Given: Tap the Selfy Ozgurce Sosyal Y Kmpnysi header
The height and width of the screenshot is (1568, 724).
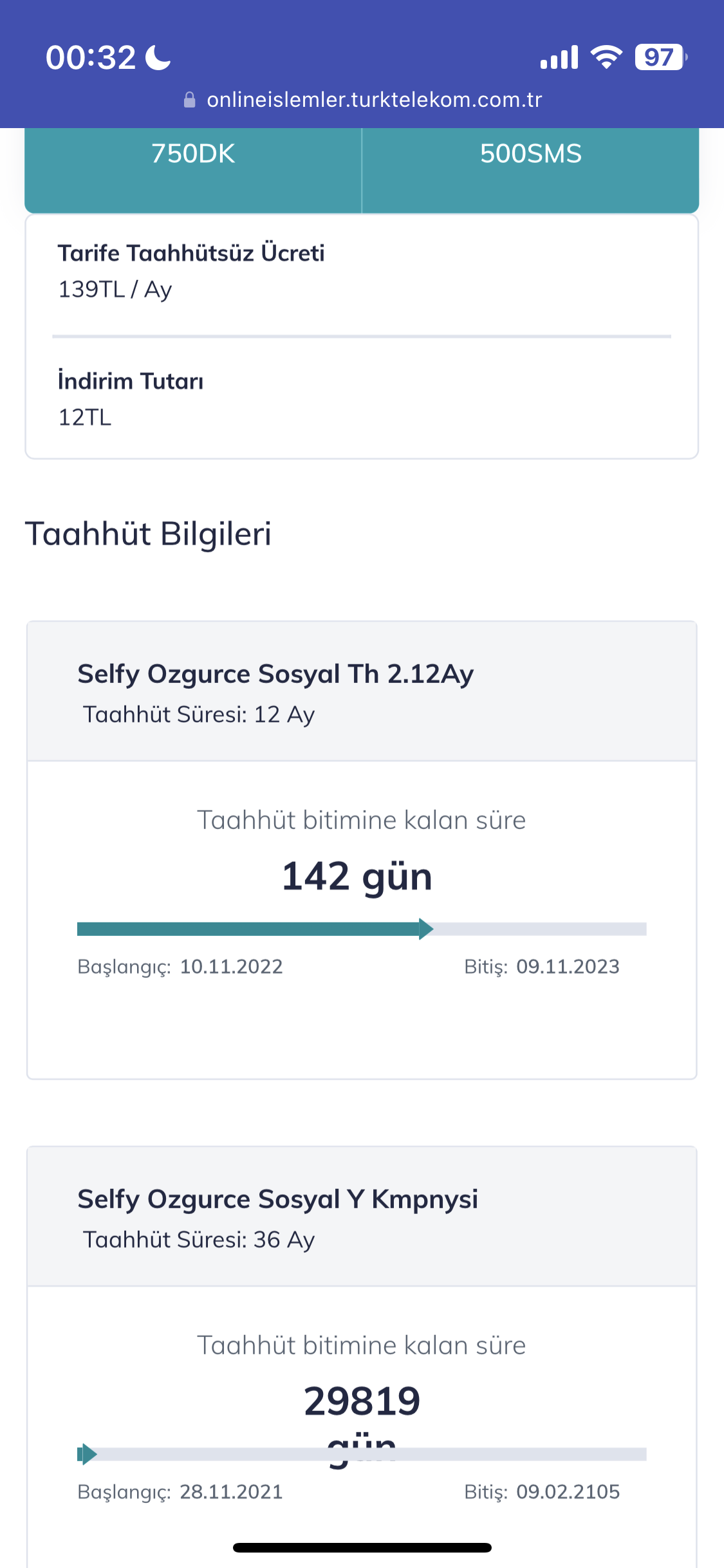Looking at the screenshot, I should click(x=362, y=1217).
